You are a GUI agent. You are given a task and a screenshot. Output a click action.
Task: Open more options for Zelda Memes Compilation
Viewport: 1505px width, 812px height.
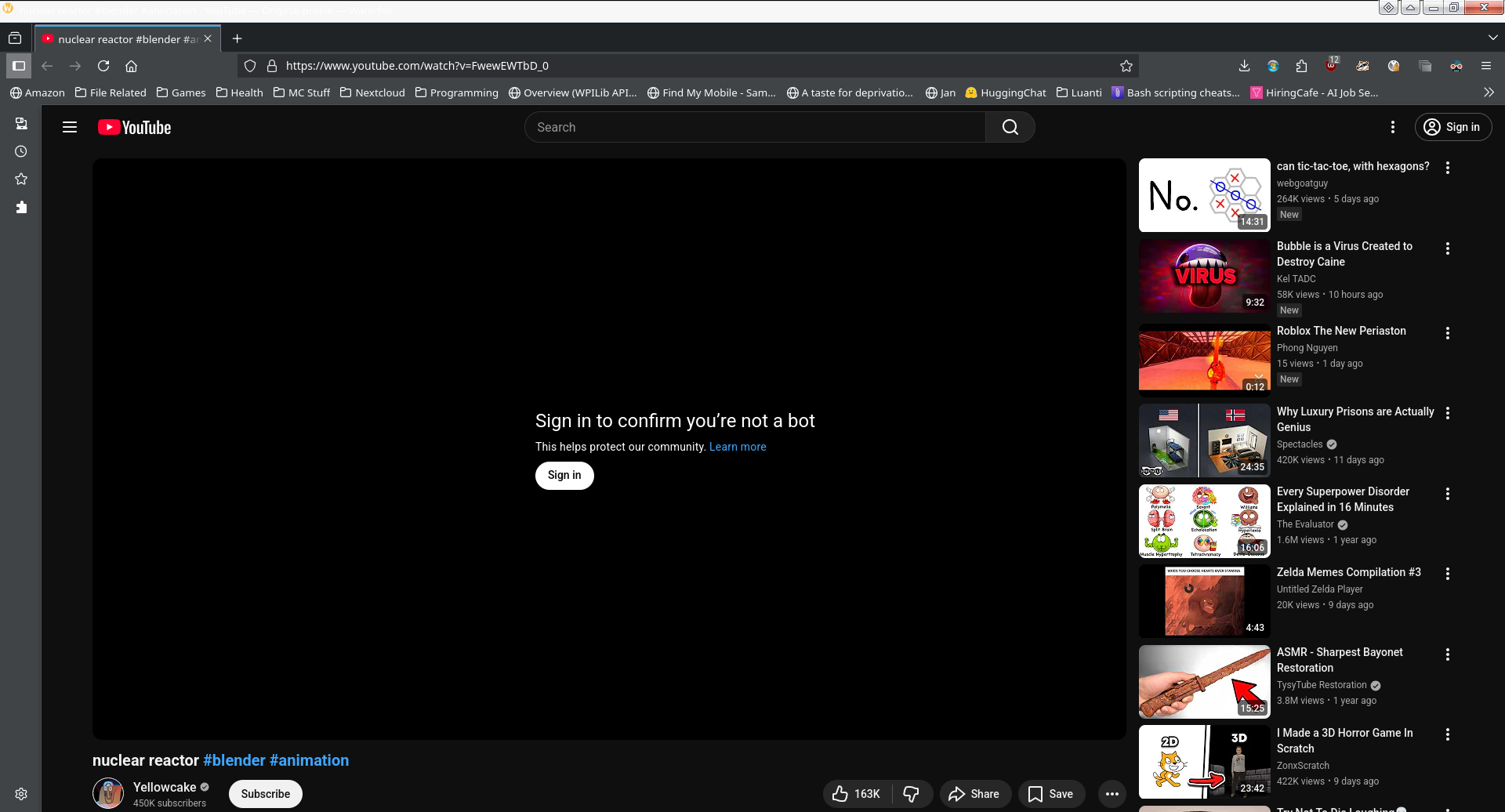click(1448, 574)
